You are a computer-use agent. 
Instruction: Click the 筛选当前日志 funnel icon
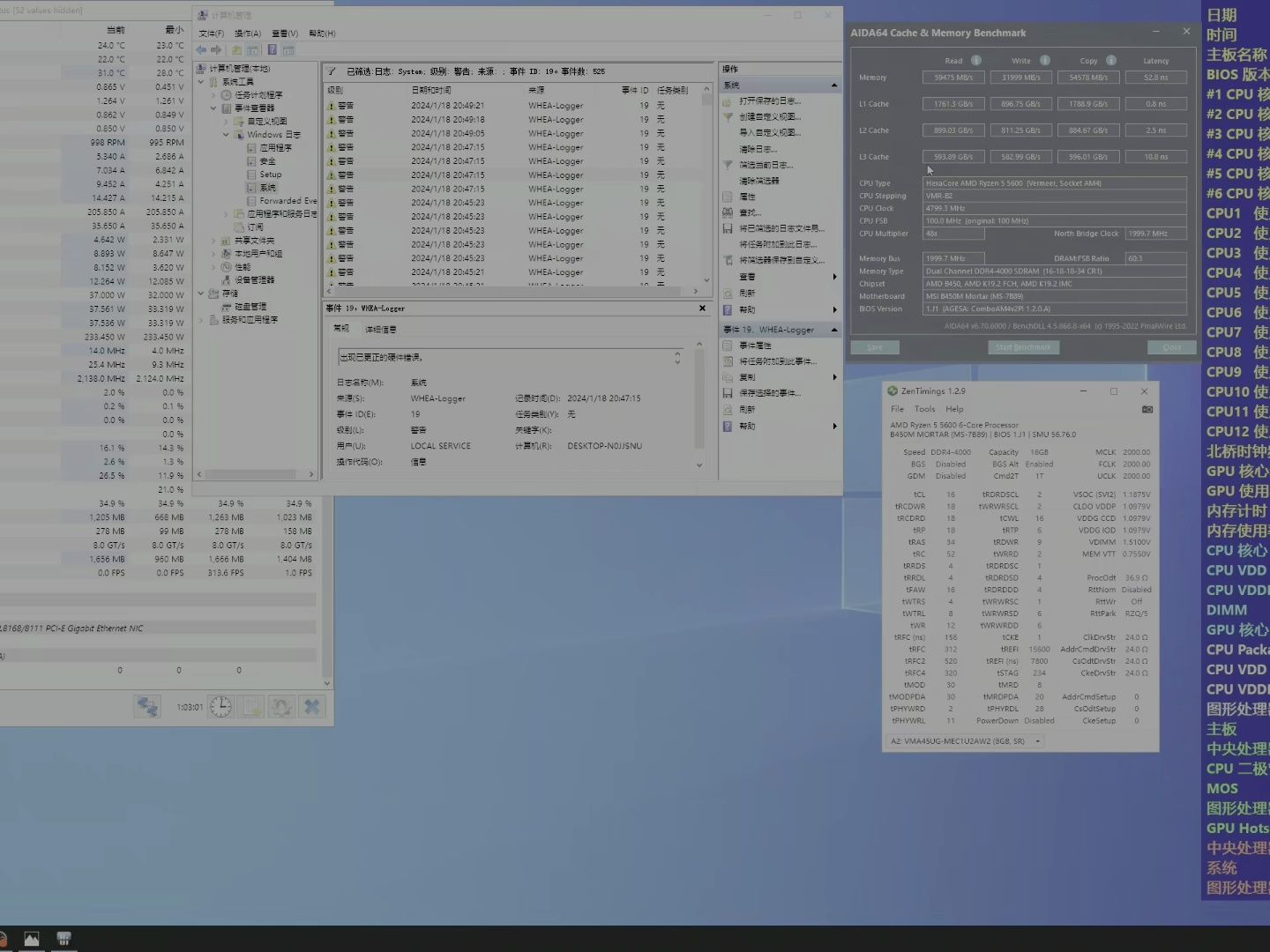coord(728,165)
